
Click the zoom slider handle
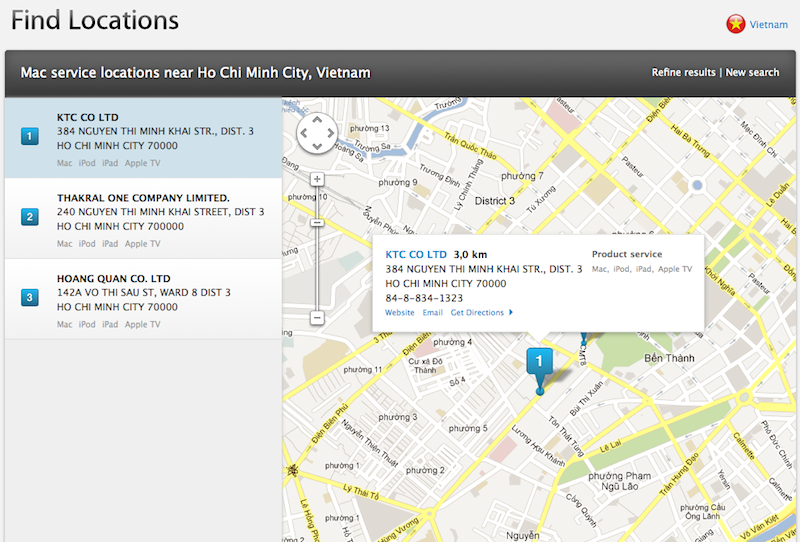[317, 223]
